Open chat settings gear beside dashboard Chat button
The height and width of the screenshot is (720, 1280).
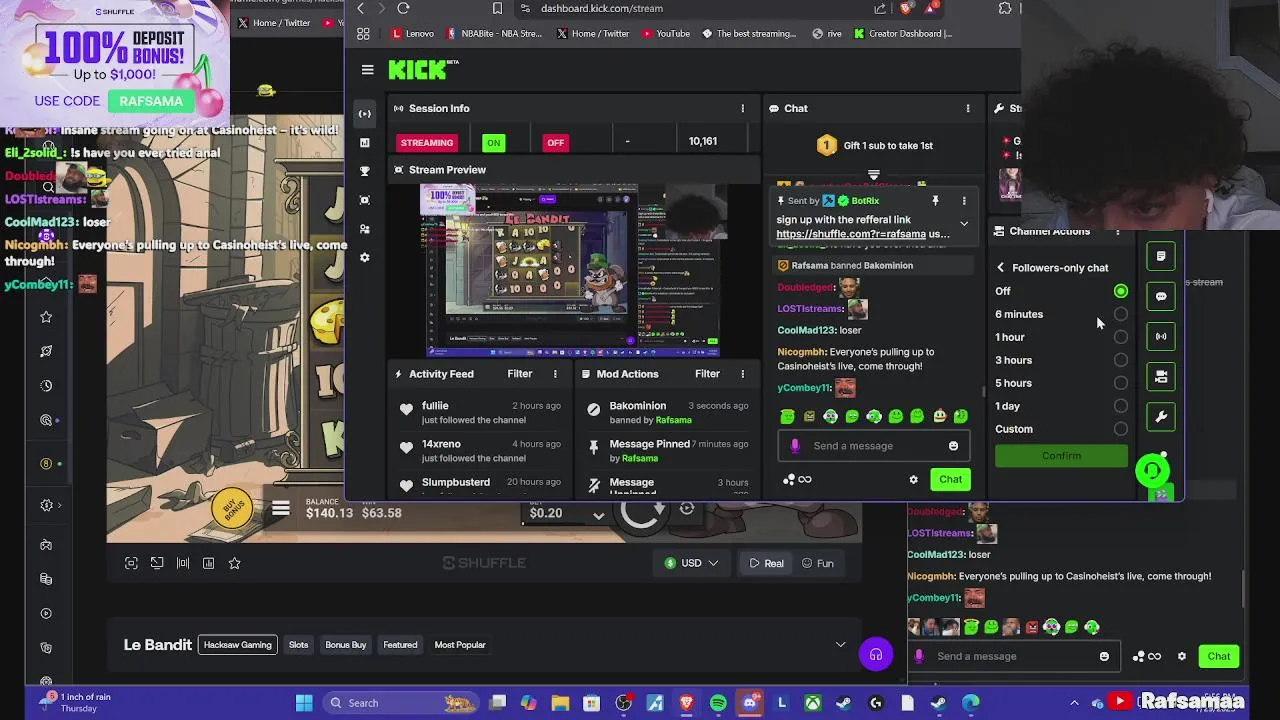point(913,480)
